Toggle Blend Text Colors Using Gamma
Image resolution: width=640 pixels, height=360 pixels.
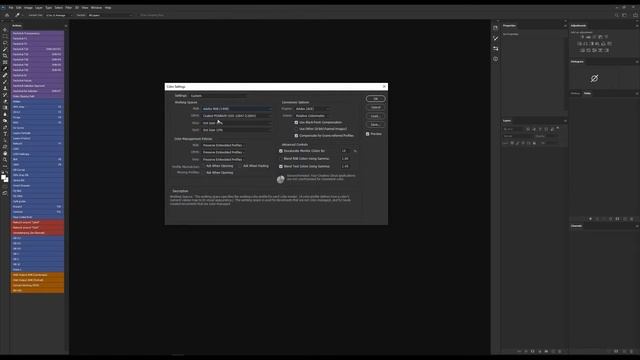(x=281, y=167)
